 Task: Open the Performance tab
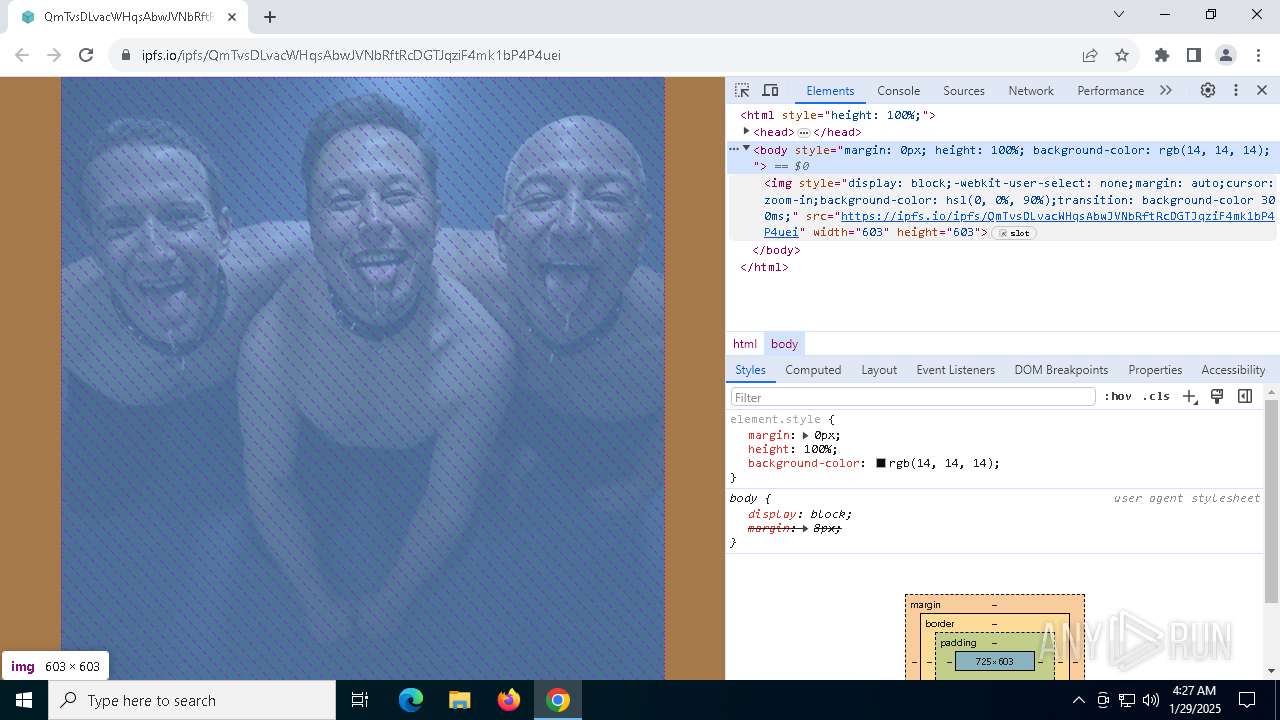tap(1110, 90)
